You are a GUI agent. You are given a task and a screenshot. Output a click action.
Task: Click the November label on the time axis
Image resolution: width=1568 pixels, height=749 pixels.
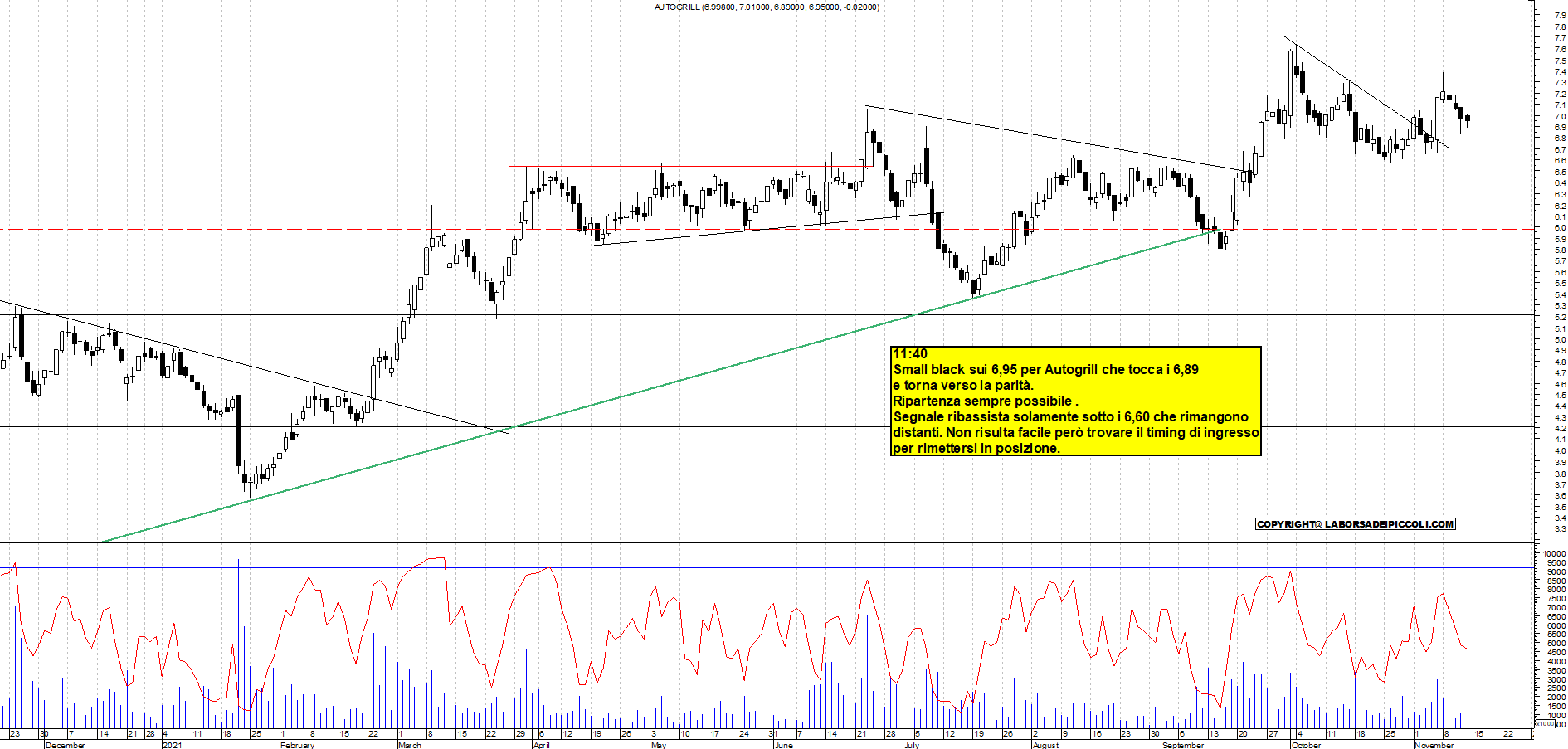click(1434, 745)
